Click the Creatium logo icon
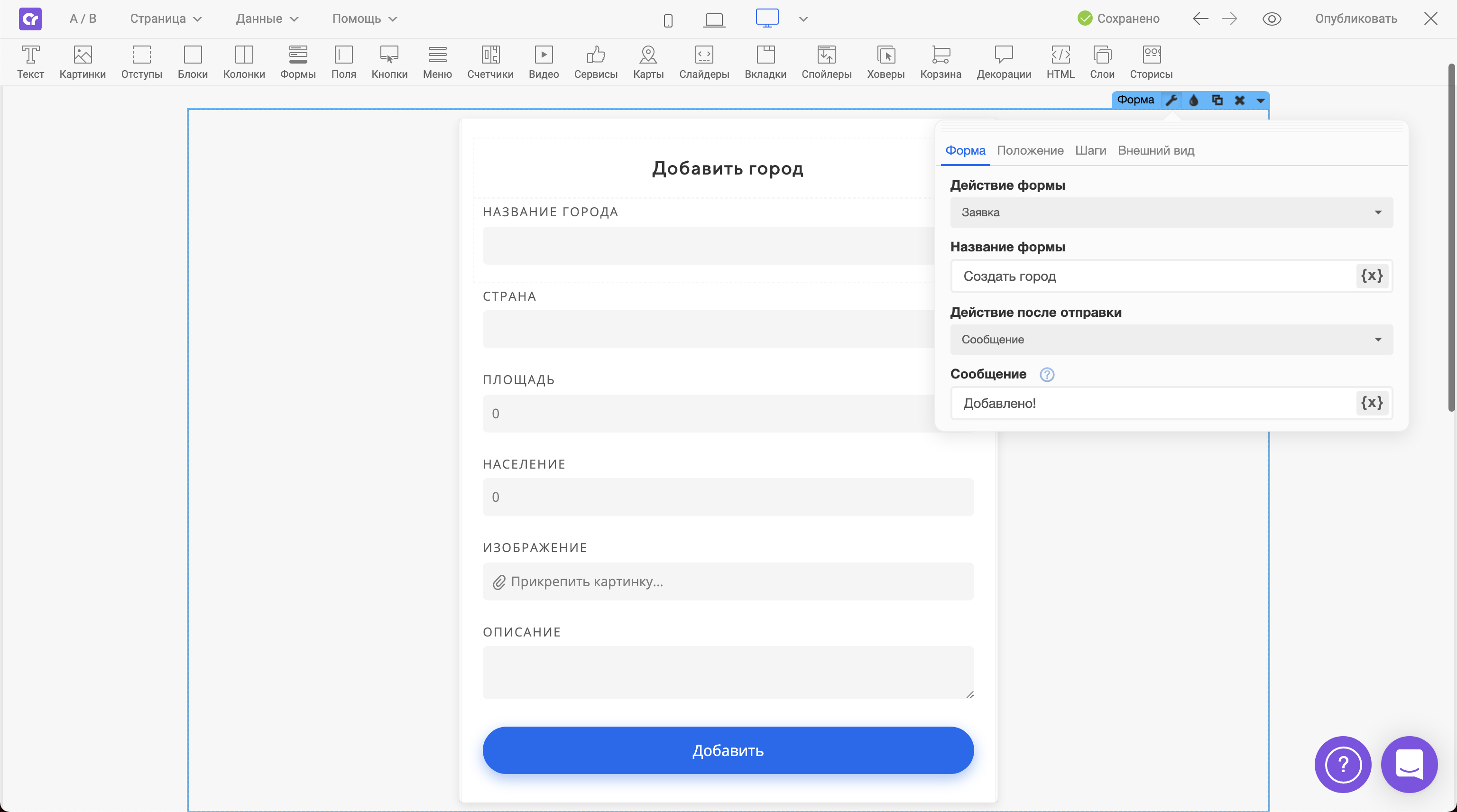This screenshot has width=1457, height=812. coord(30,18)
